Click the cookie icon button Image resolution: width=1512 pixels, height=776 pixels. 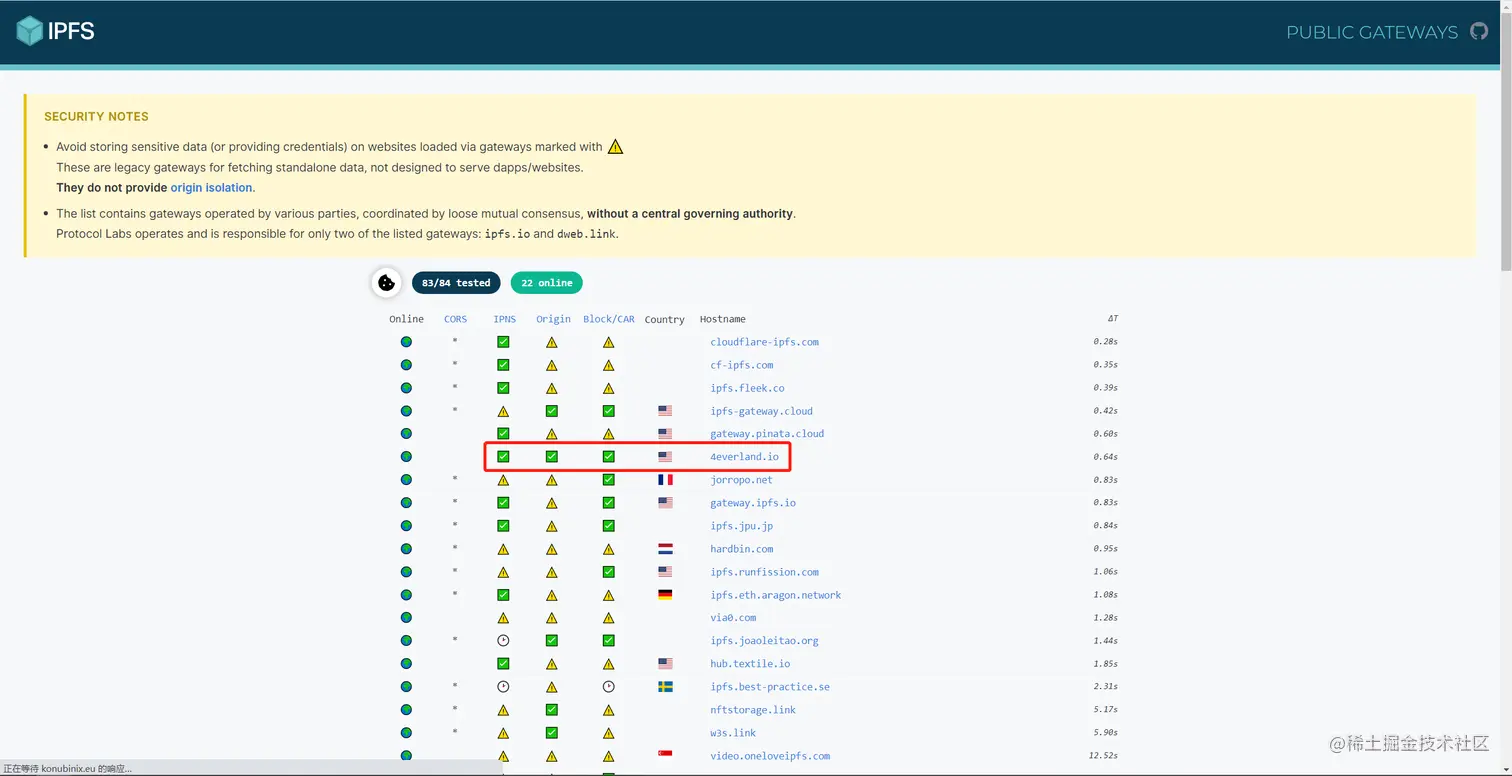pyautogui.click(x=387, y=283)
